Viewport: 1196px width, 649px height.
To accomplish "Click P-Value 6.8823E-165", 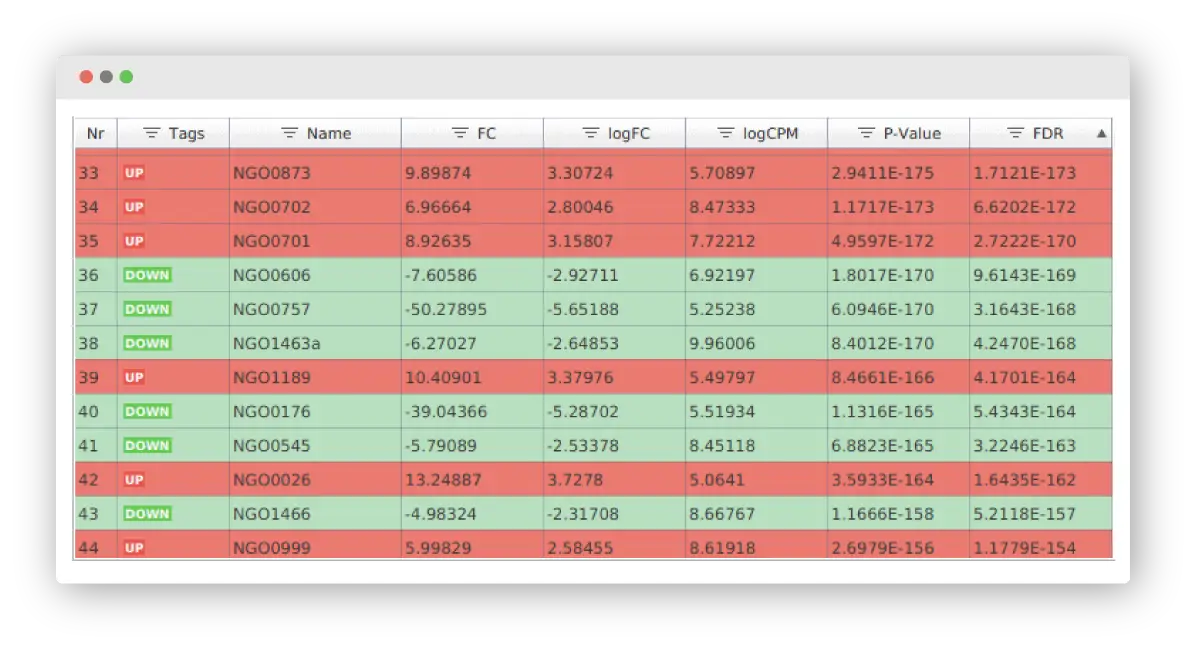I will pyautogui.click(x=883, y=445).
